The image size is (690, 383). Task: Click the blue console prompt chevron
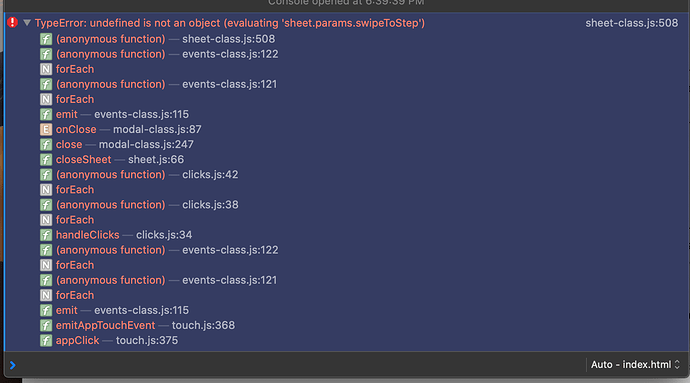pos(13,365)
